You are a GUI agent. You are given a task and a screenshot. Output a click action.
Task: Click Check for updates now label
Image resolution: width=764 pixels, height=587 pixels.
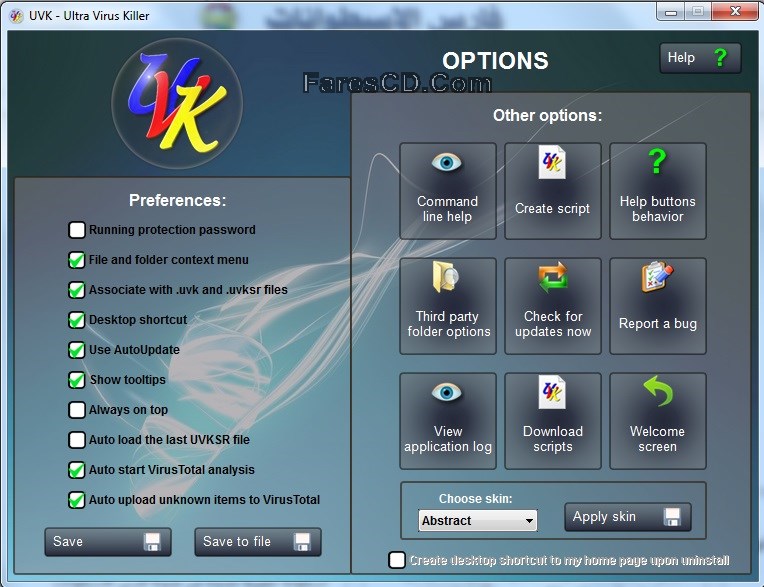tap(553, 324)
